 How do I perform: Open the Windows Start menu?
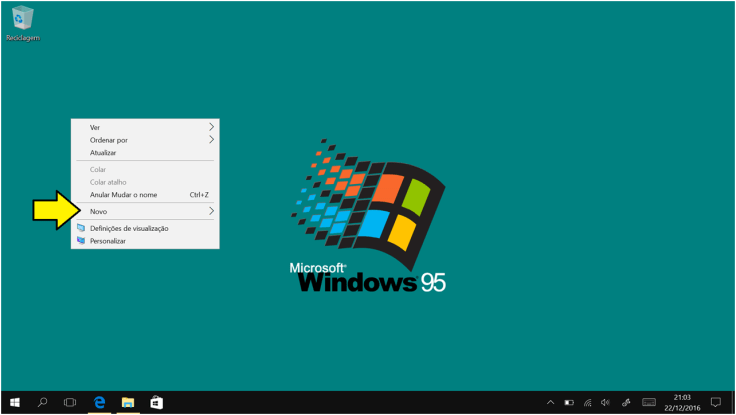pos(15,402)
